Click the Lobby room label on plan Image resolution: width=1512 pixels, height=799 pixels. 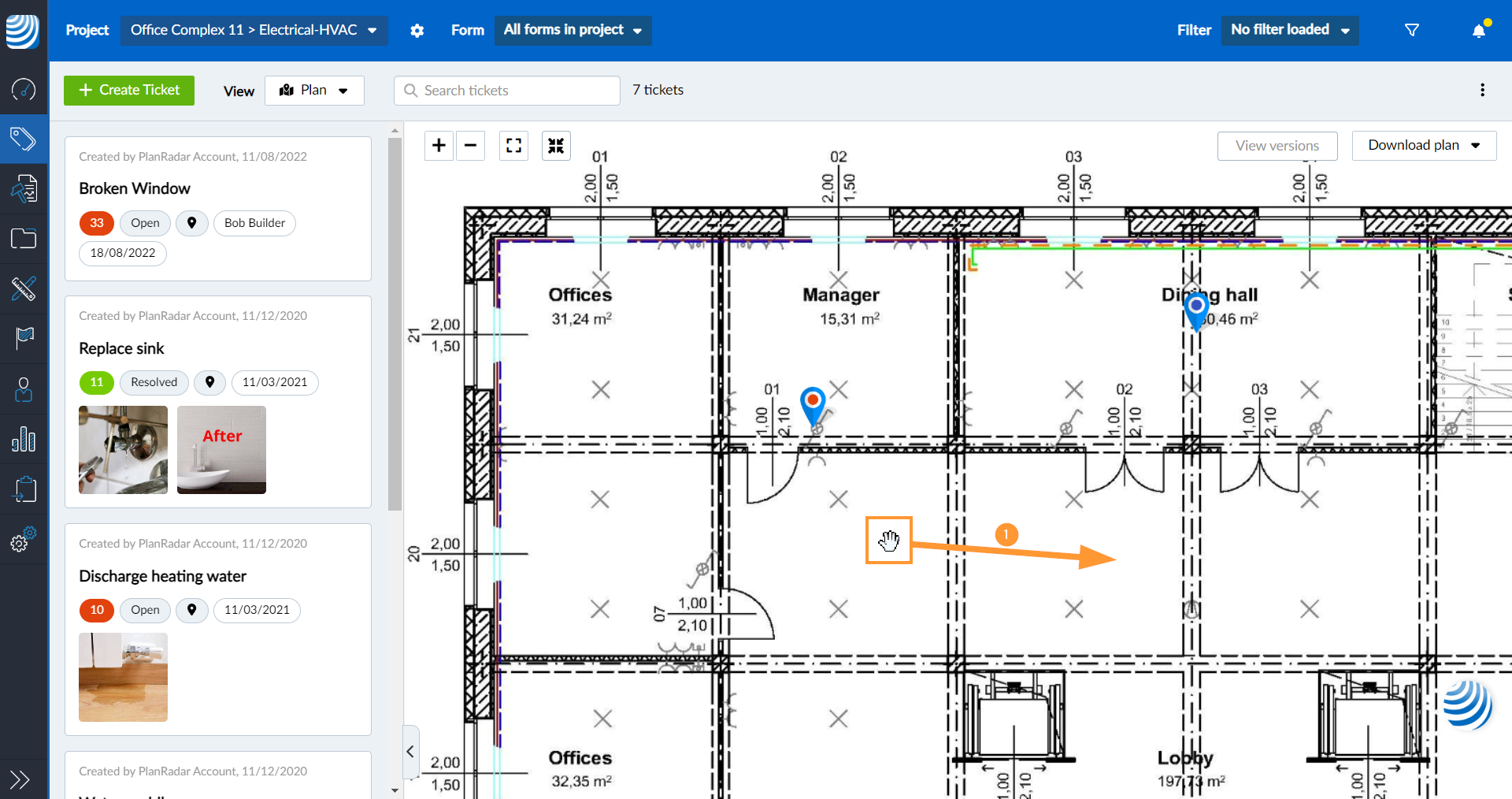[1185, 758]
